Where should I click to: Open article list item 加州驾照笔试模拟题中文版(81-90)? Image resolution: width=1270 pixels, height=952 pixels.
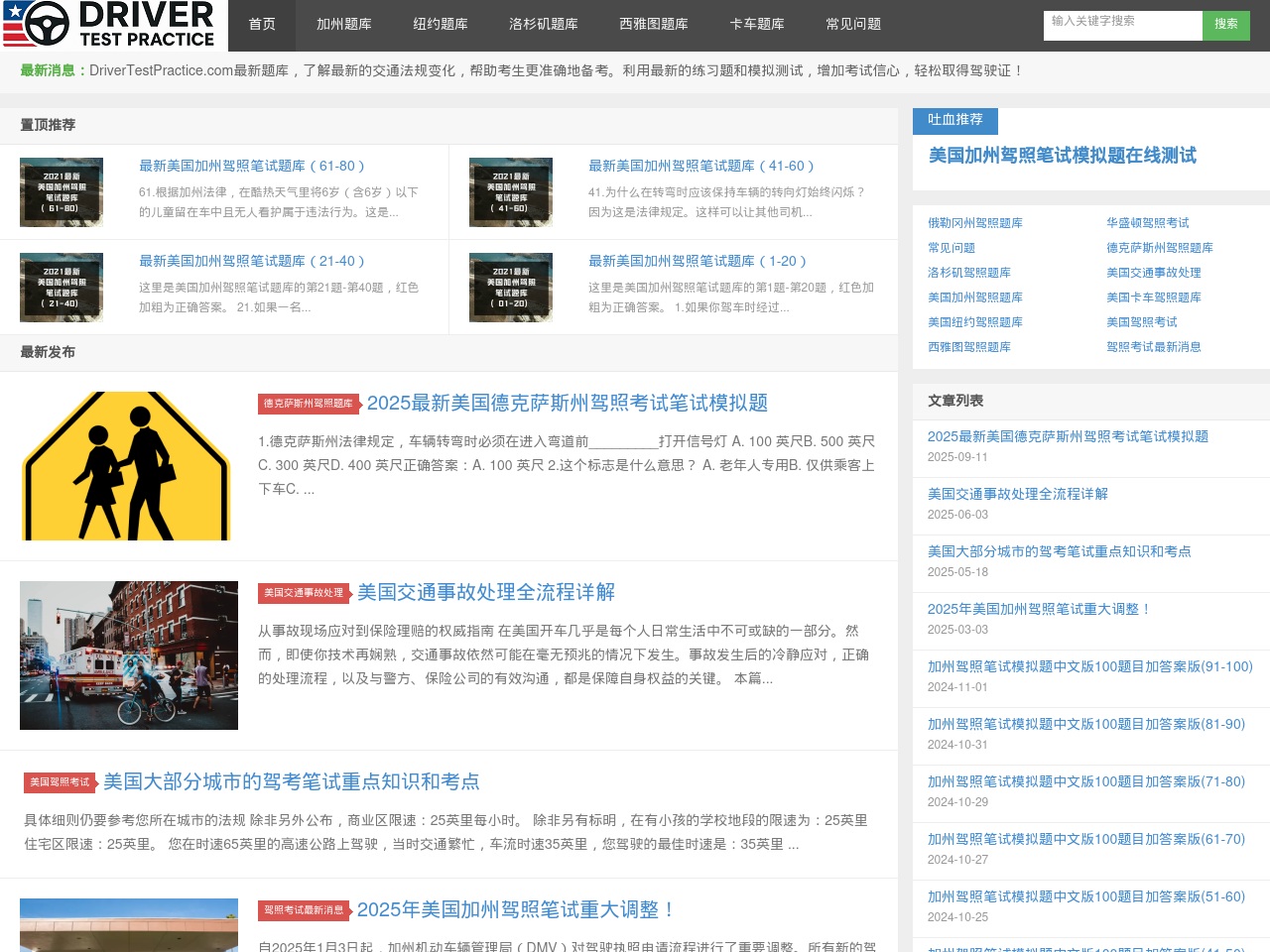(x=1086, y=724)
